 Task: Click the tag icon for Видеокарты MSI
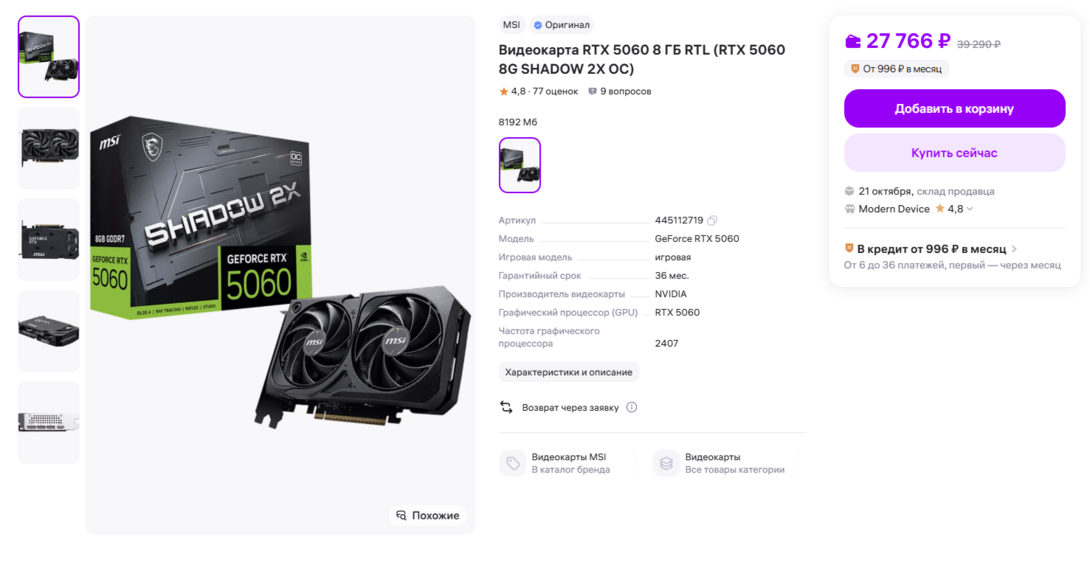(x=512, y=463)
